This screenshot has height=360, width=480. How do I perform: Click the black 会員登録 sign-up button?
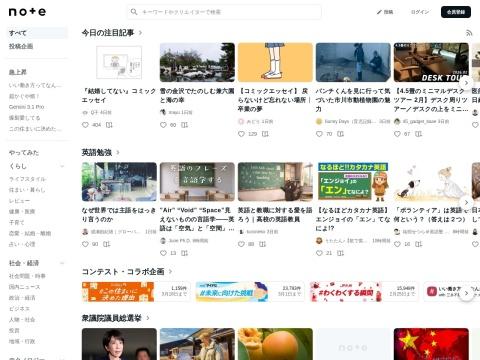[x=456, y=12]
